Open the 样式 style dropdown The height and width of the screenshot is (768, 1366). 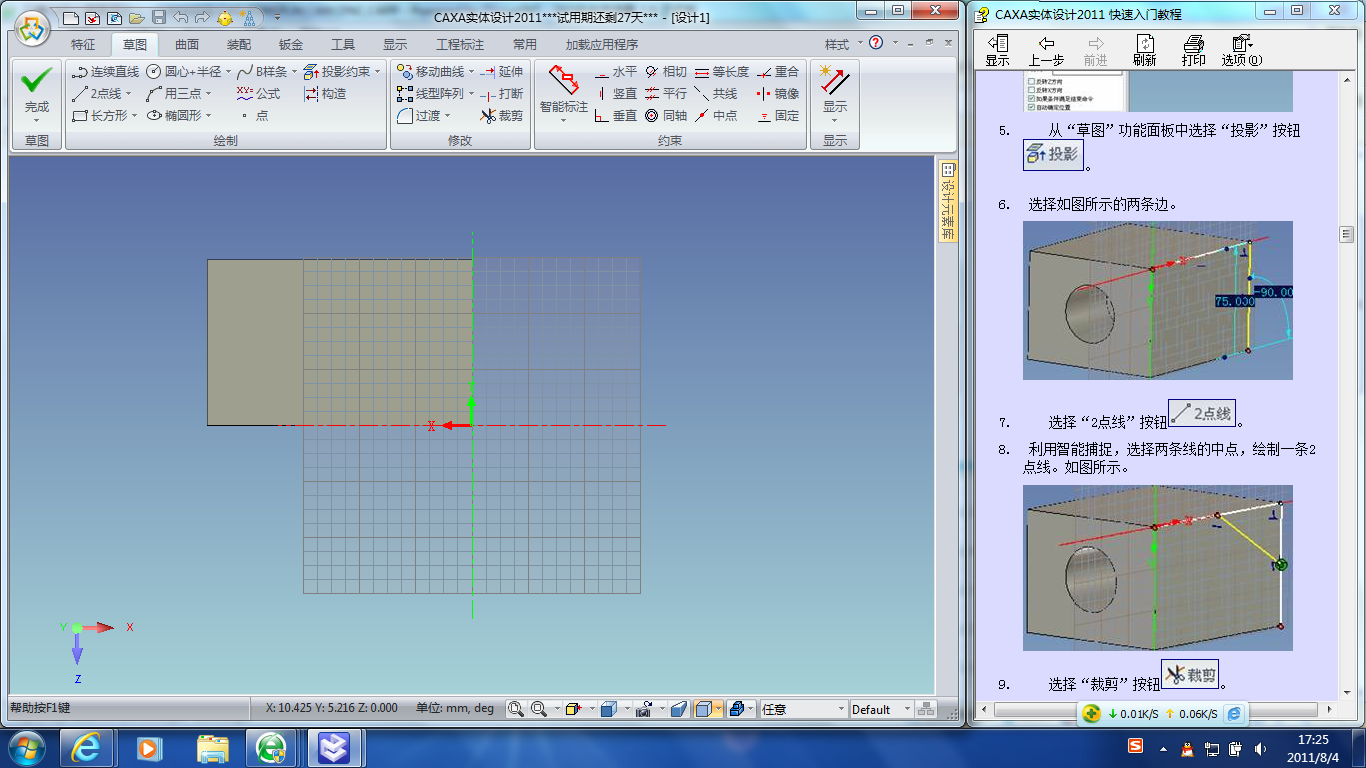(x=841, y=44)
